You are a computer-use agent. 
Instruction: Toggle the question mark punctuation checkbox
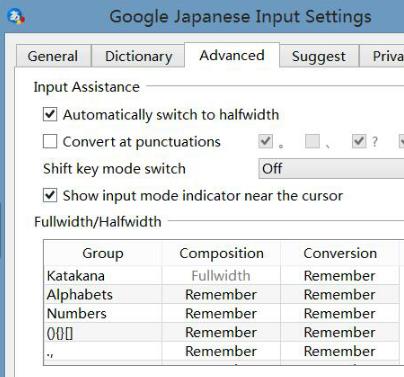tap(359, 141)
